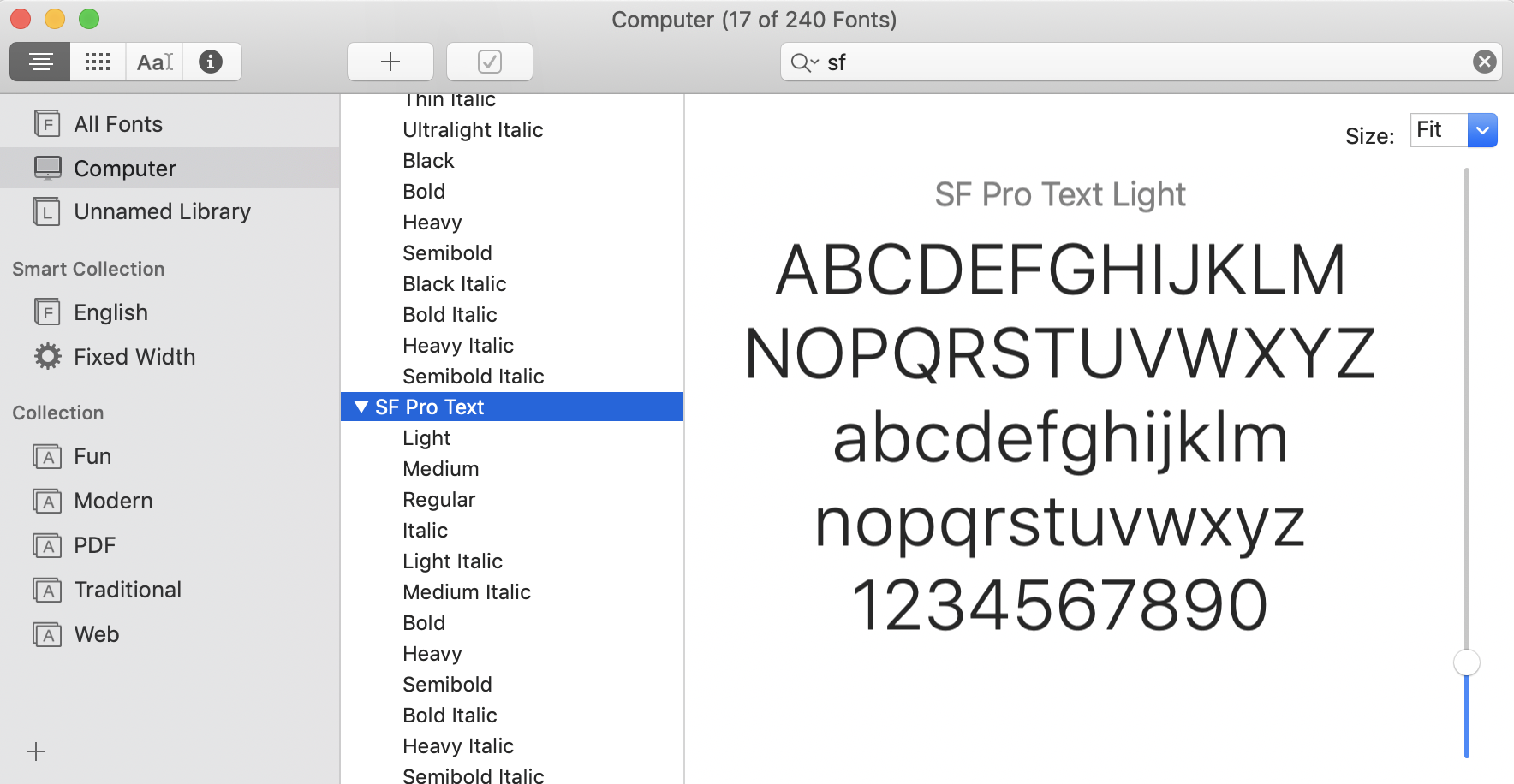Screen dimensions: 1514x784
Task: Open the Size dropdown arrow
Action: coord(1482,130)
